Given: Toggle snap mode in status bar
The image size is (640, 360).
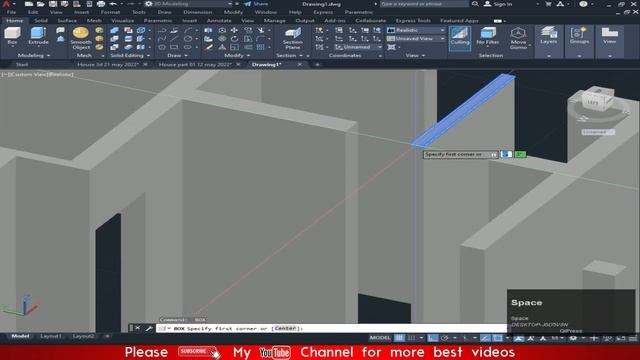Looking at the screenshot, I should click(412, 338).
